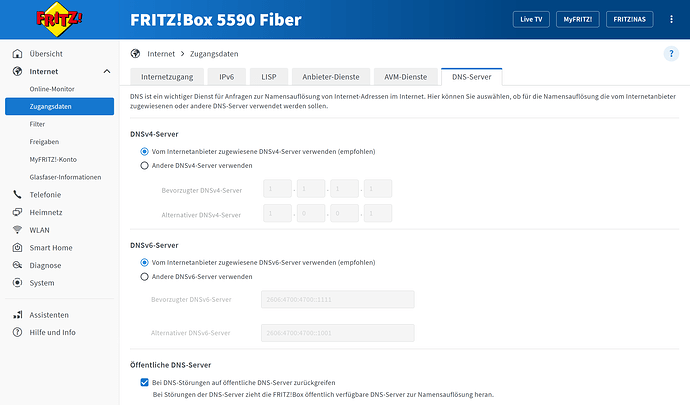Click the Öffentliche DNS-Server heading
This screenshot has height=405, width=690.
[x=171, y=364]
